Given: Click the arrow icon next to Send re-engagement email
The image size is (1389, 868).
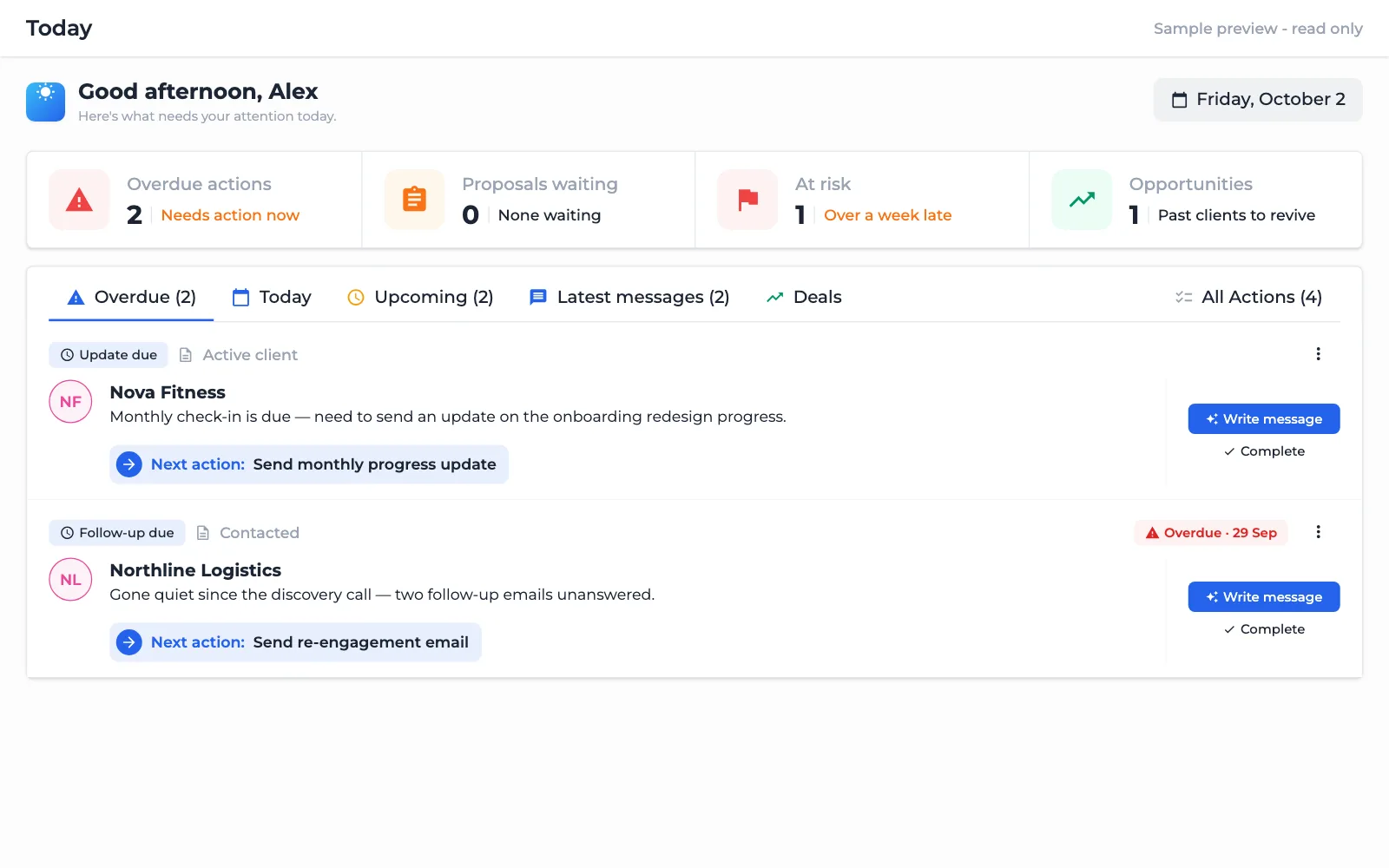Looking at the screenshot, I should coord(129,642).
